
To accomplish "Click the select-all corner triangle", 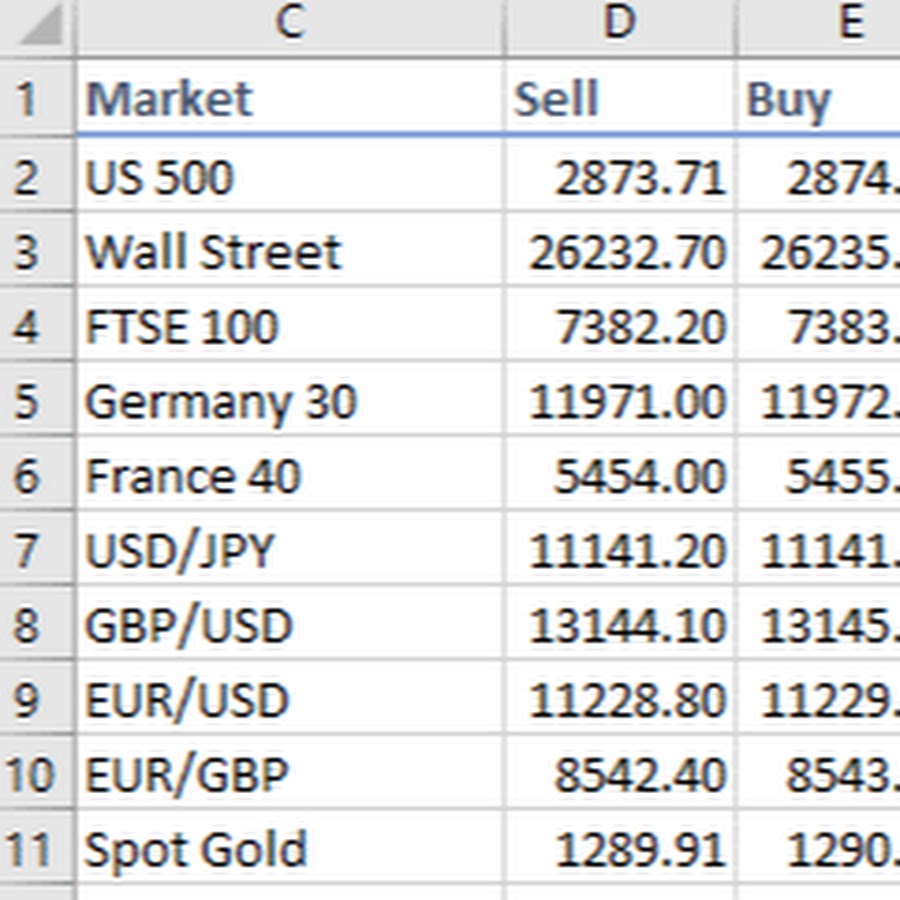I will (x=38, y=26).
